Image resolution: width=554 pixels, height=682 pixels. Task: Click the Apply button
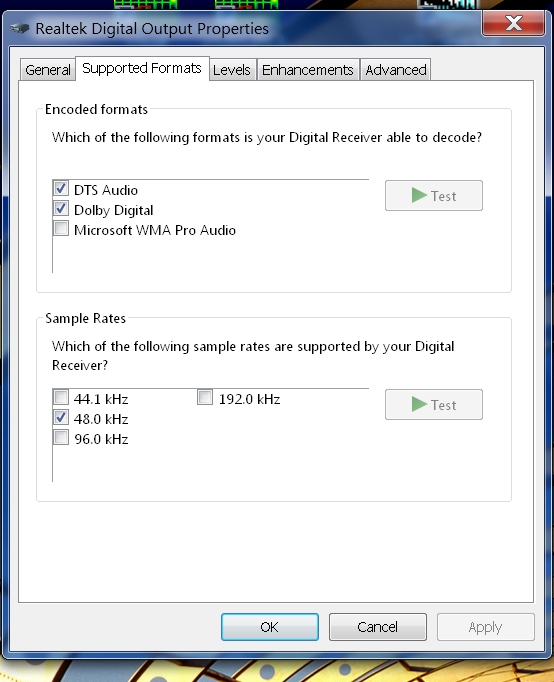pos(485,627)
